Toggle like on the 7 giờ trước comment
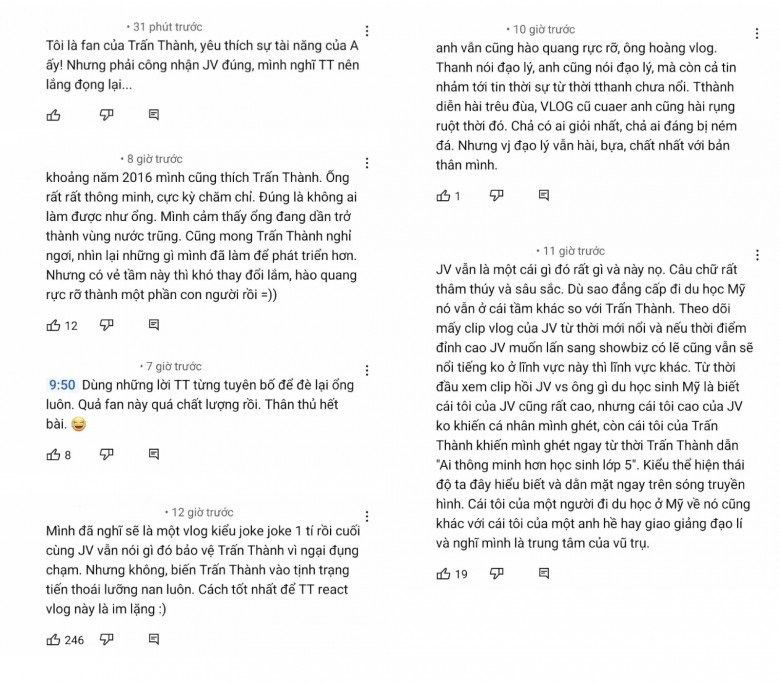This screenshot has width=780, height=683. coord(53,455)
